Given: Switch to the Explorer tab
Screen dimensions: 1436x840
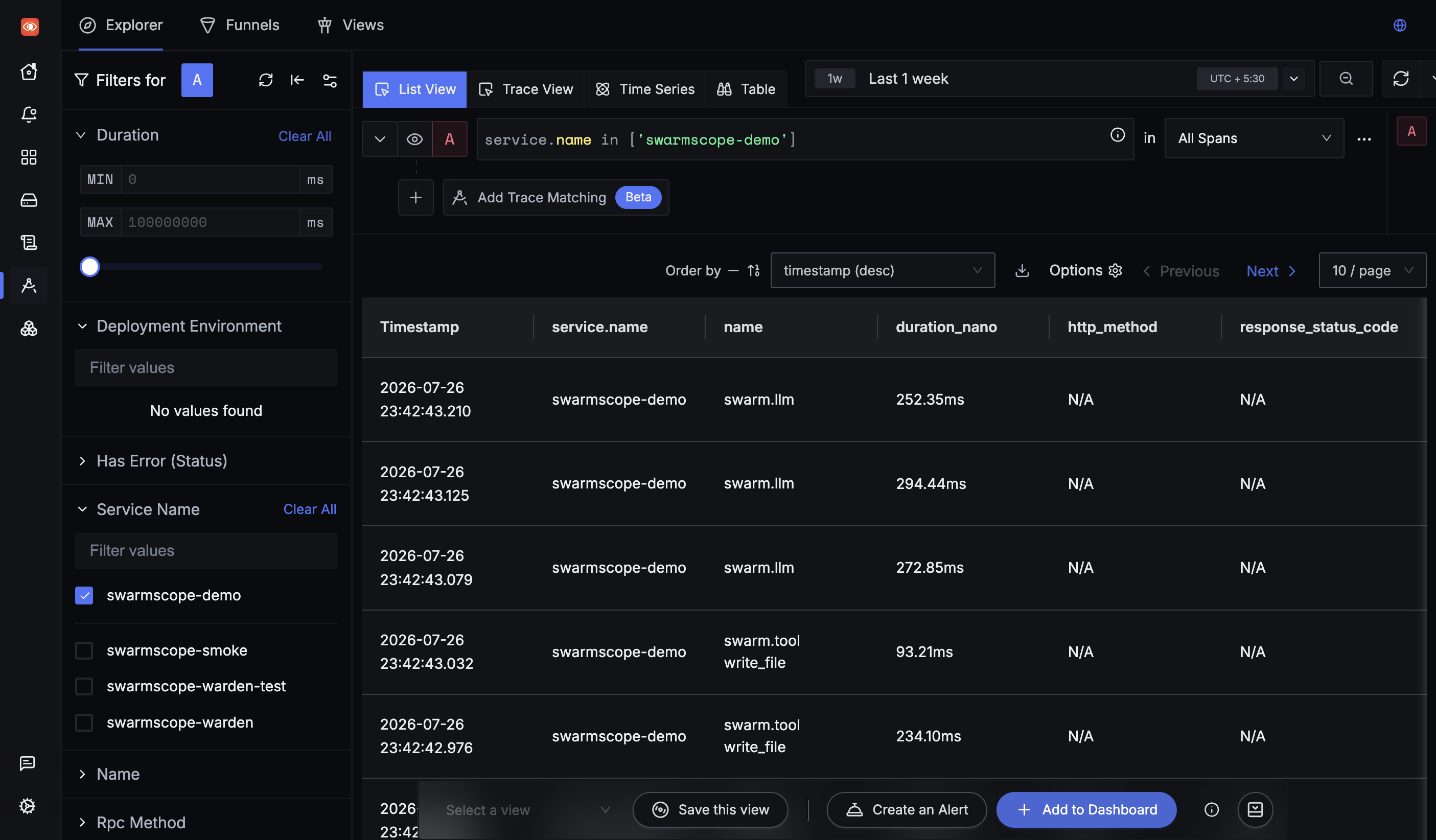Looking at the screenshot, I should point(121,25).
